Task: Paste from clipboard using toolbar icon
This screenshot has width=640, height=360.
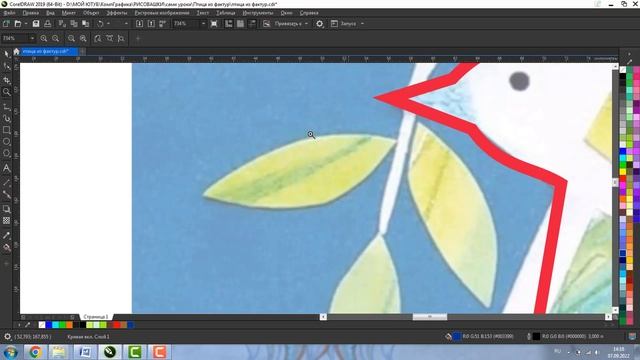Action: coord(85,24)
